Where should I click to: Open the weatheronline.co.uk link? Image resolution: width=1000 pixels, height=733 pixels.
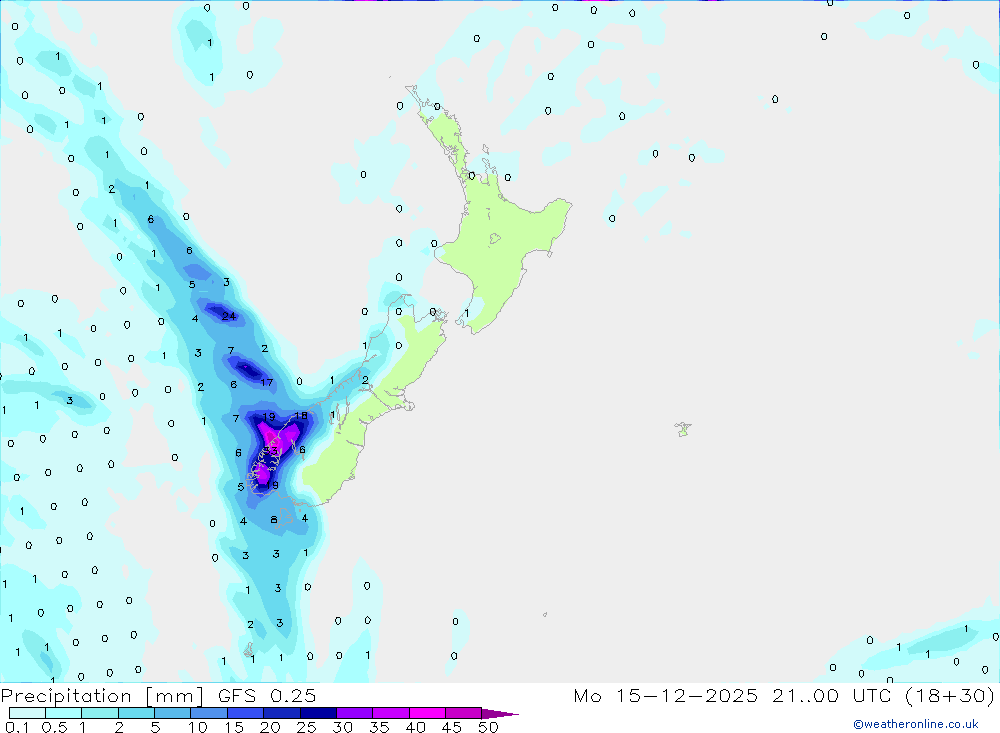click(x=916, y=724)
